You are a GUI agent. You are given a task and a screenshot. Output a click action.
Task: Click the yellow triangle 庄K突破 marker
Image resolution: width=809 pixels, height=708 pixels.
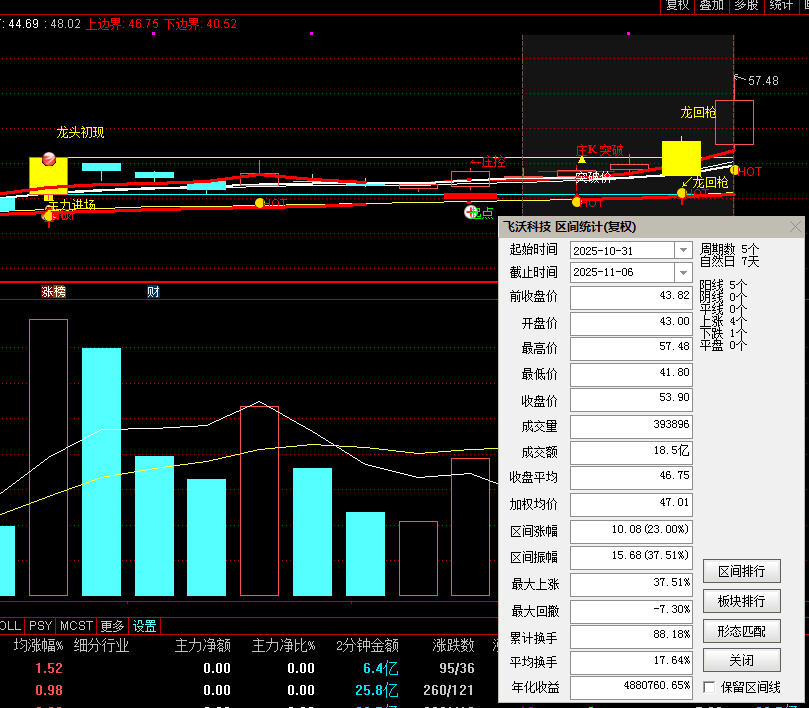[x=582, y=159]
